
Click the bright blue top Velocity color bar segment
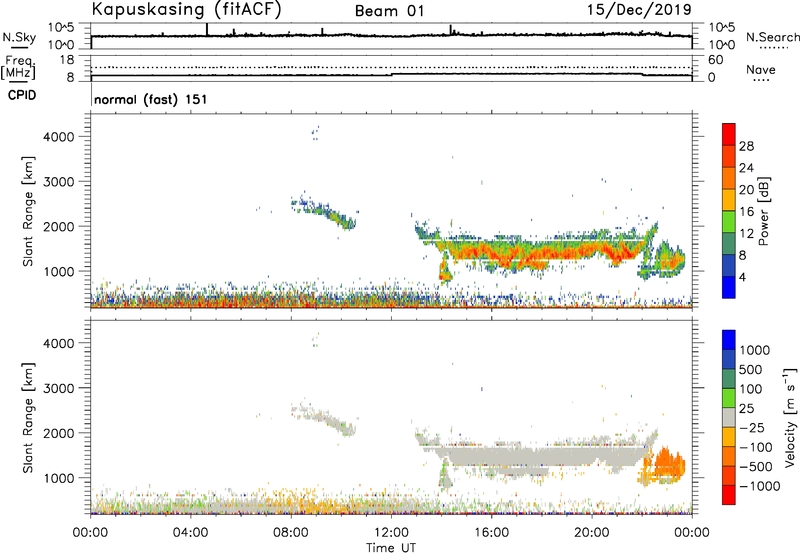(729, 340)
